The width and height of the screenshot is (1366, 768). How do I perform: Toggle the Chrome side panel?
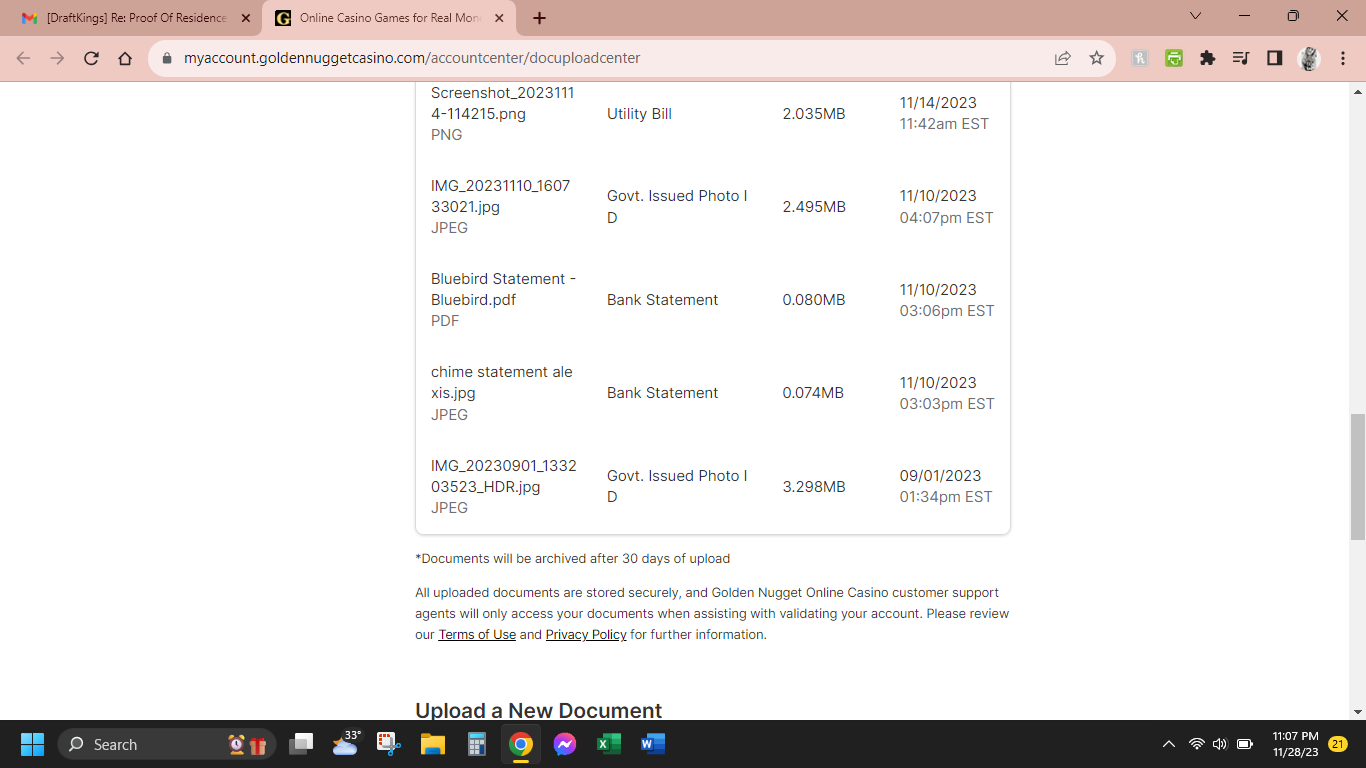pyautogui.click(x=1274, y=58)
